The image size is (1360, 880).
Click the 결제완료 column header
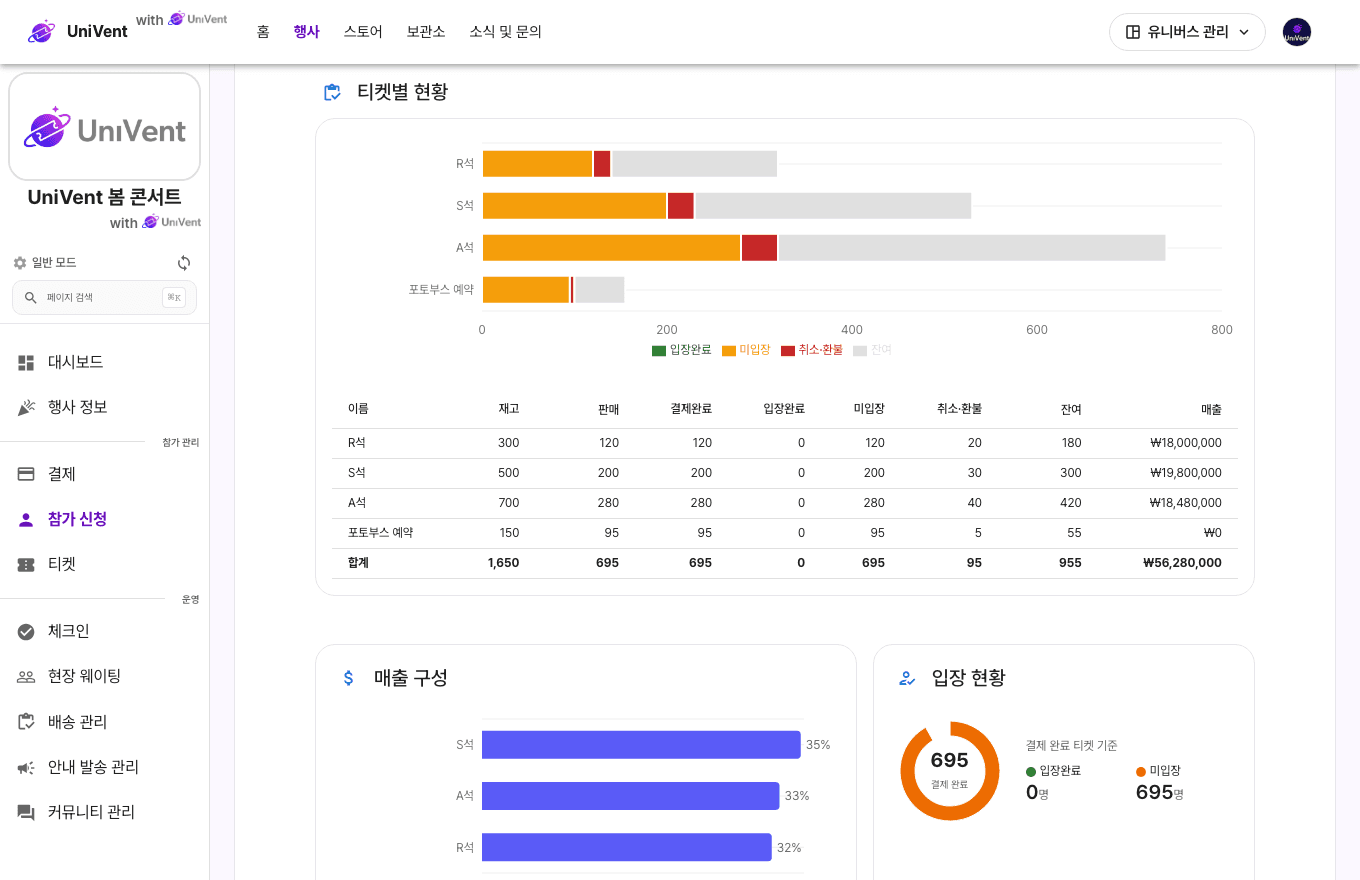point(691,409)
